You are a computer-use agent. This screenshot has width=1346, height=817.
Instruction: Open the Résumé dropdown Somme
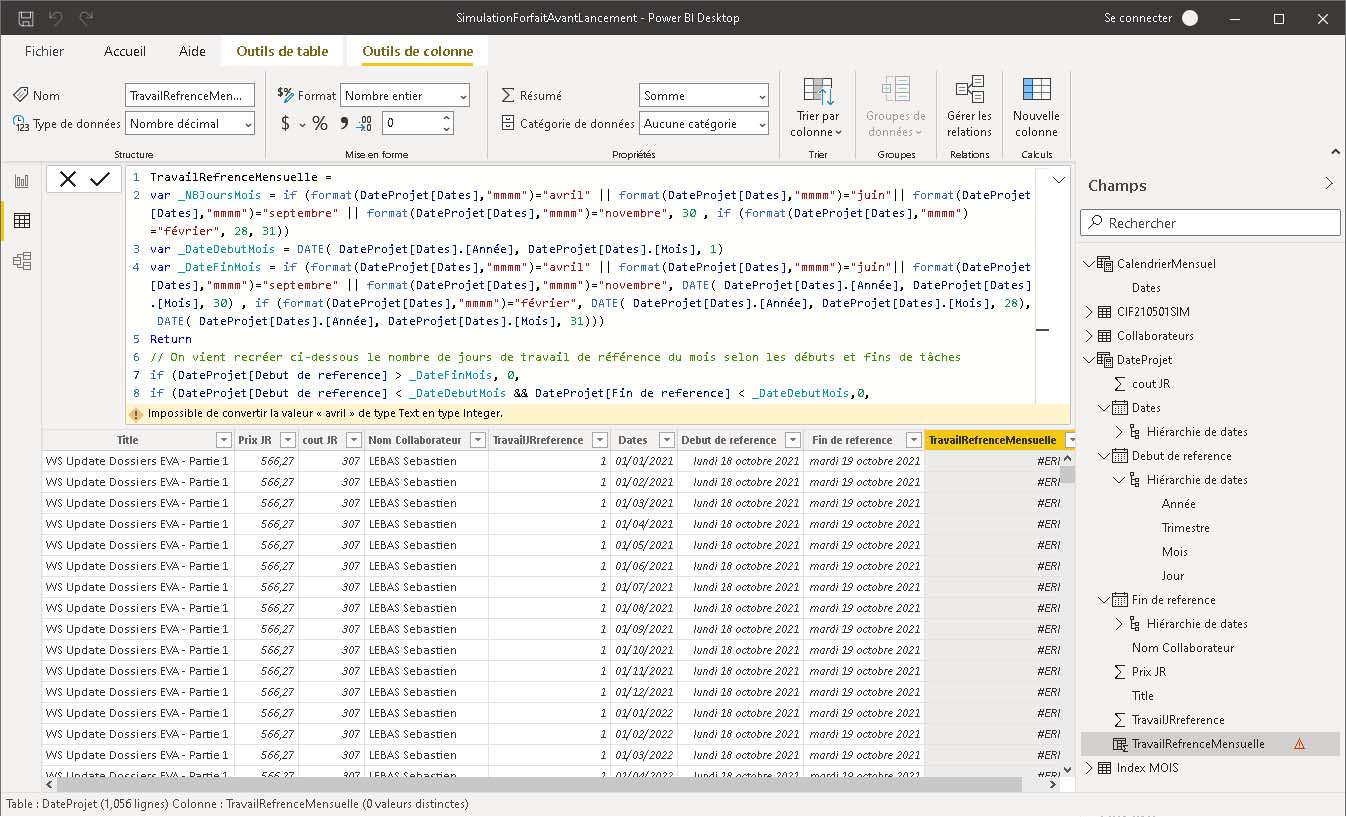pos(704,95)
